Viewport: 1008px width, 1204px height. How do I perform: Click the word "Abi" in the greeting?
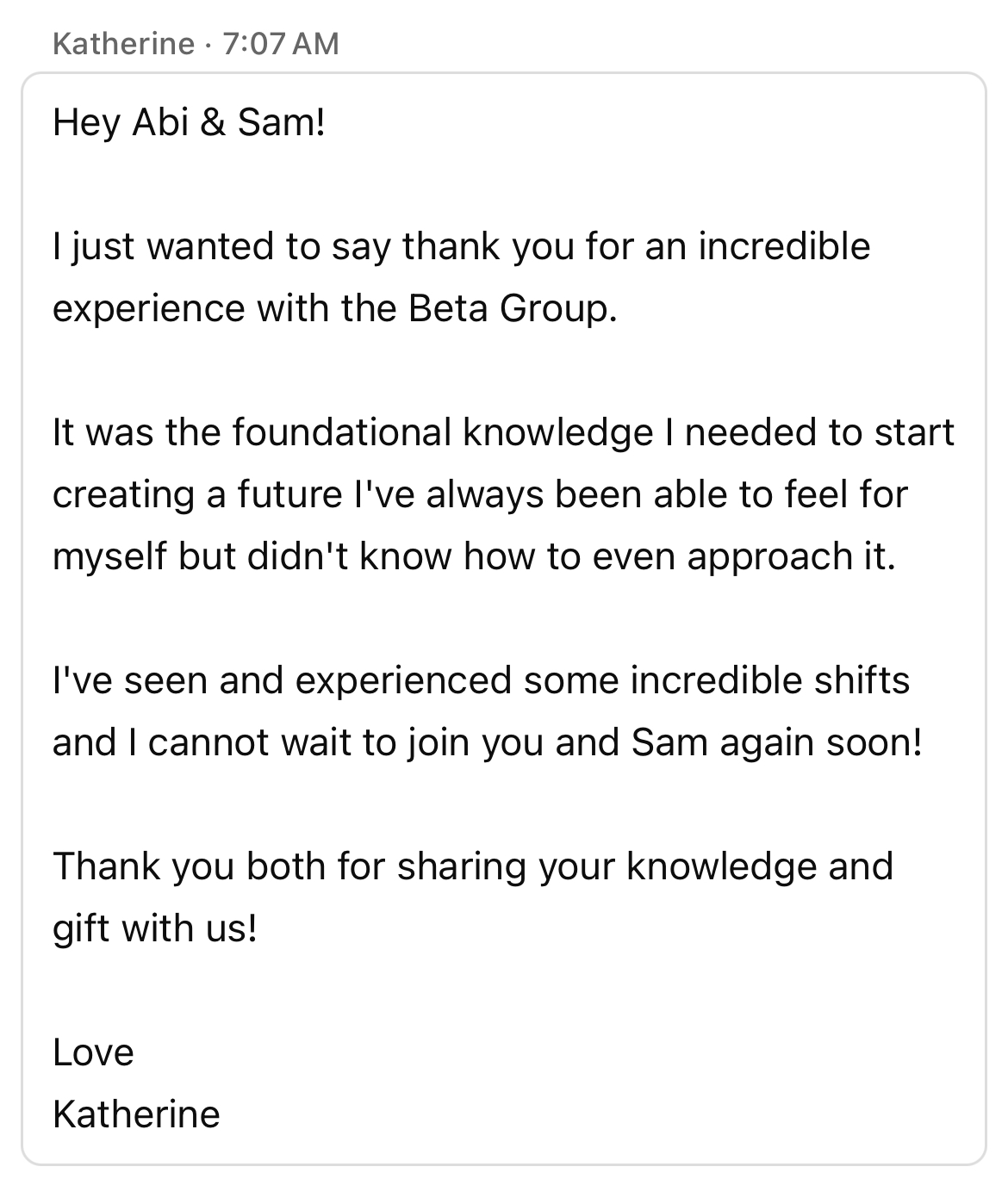point(160,123)
